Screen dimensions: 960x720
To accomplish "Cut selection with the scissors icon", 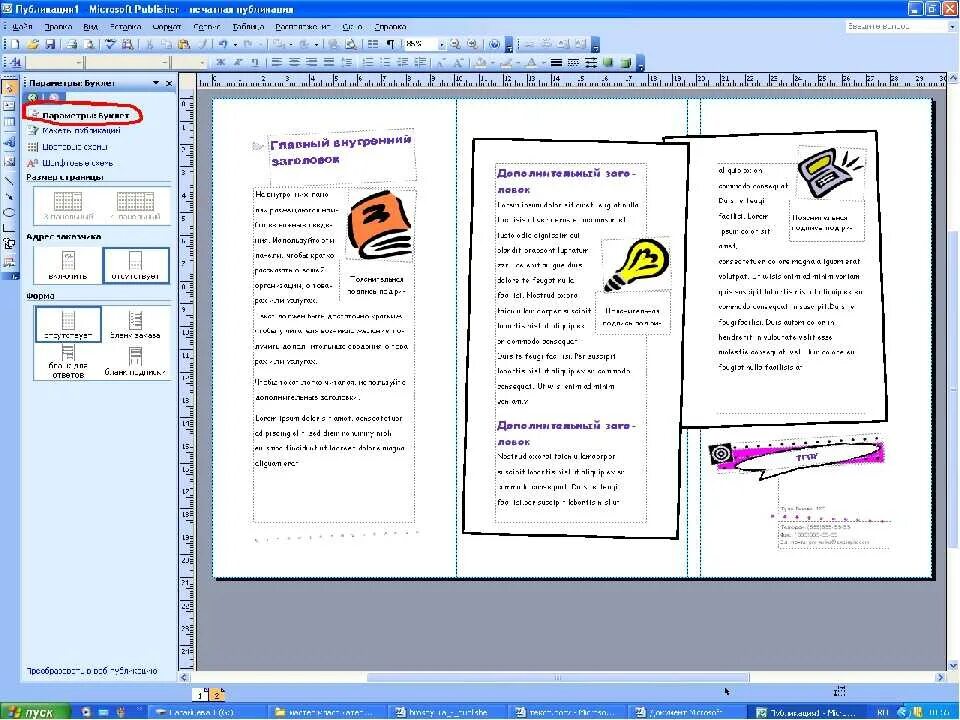I will coord(149,44).
